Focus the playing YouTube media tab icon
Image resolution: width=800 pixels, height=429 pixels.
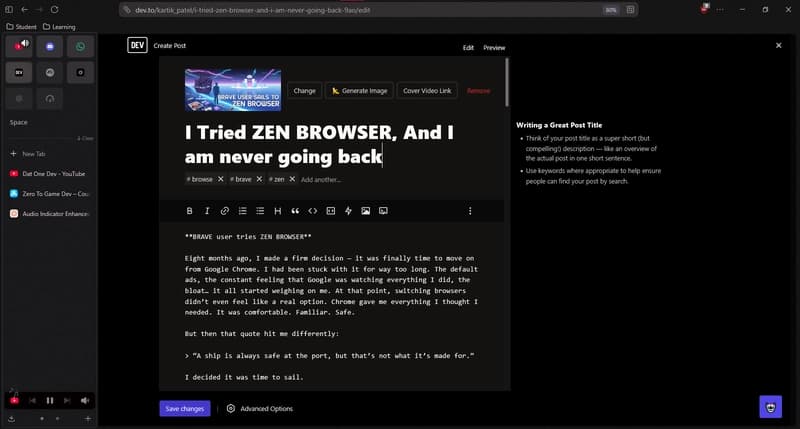tap(14, 400)
